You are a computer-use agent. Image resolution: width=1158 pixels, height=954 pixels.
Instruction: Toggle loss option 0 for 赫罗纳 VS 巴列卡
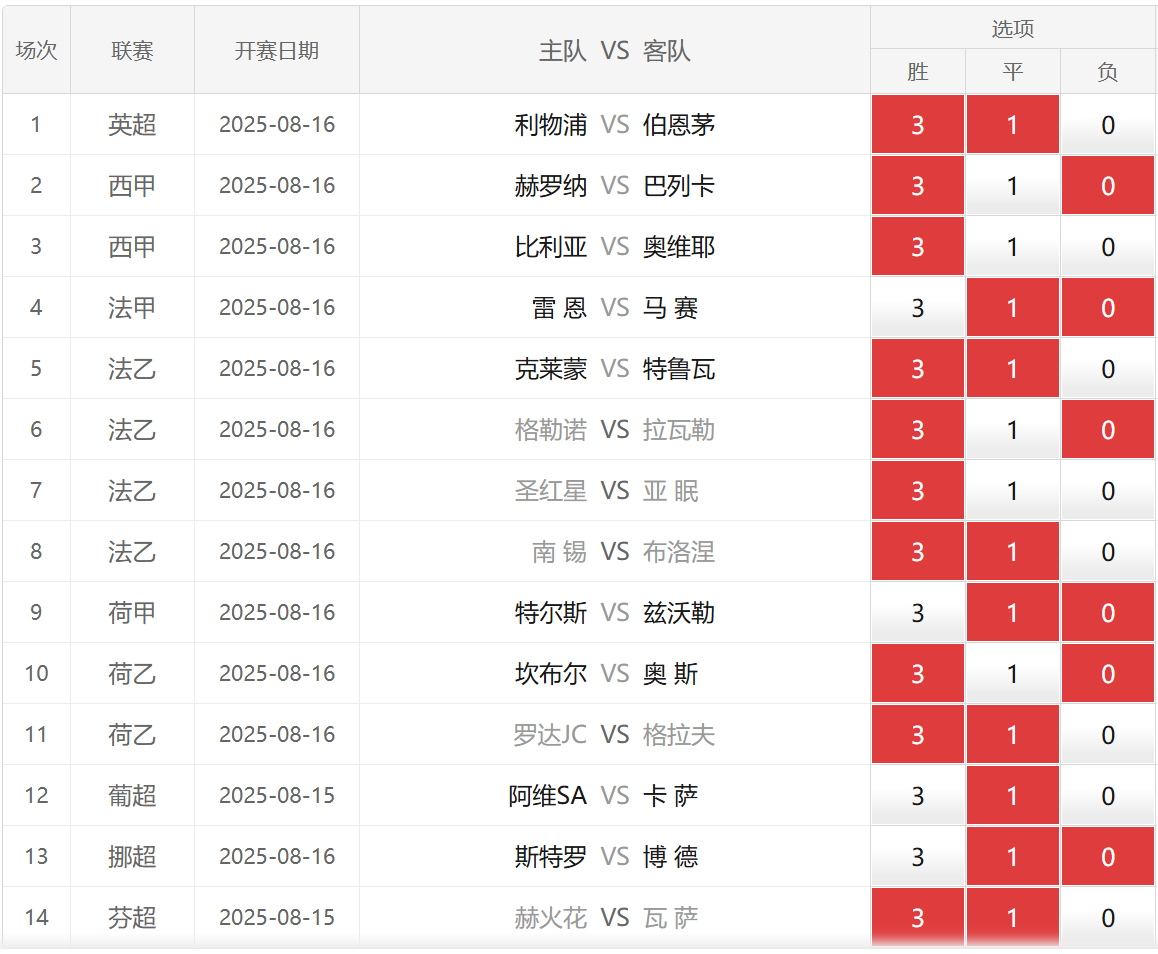1108,185
